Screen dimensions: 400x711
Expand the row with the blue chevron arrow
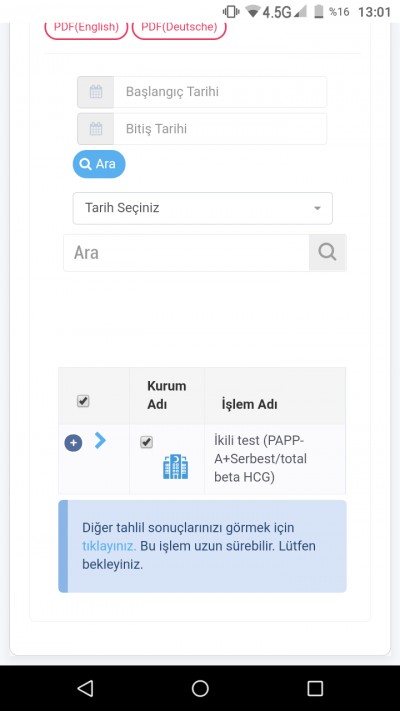100,440
